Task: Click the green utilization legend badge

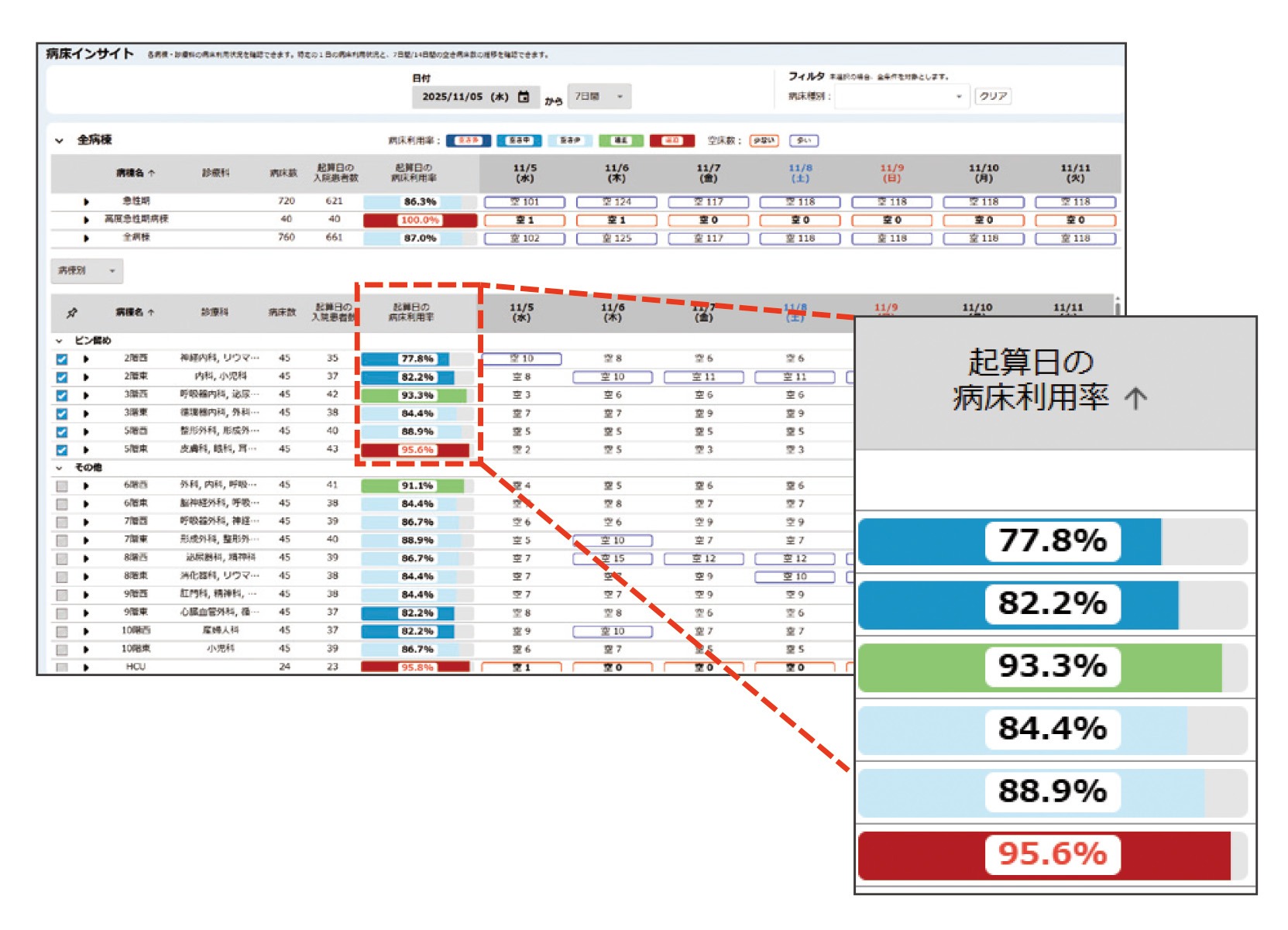Action: coord(620,140)
